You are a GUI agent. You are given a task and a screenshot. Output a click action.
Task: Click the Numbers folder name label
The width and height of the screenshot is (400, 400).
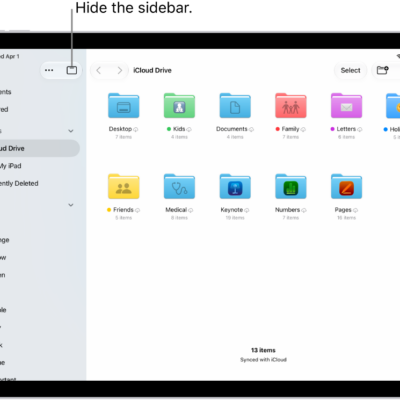click(x=287, y=210)
